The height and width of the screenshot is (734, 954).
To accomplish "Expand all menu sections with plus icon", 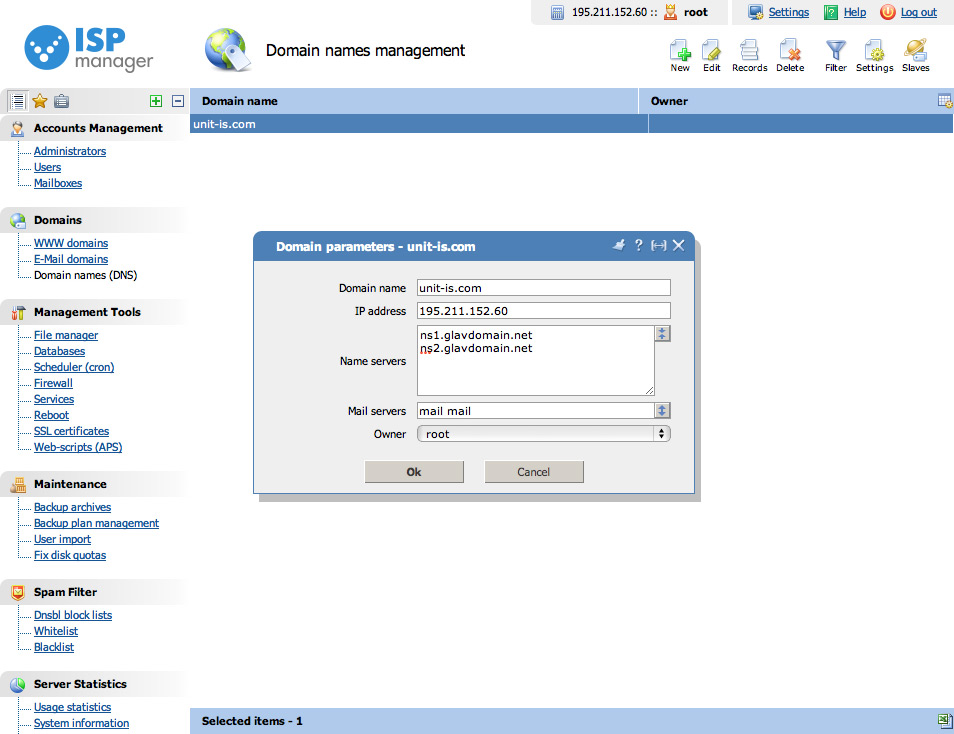I will 155,101.
